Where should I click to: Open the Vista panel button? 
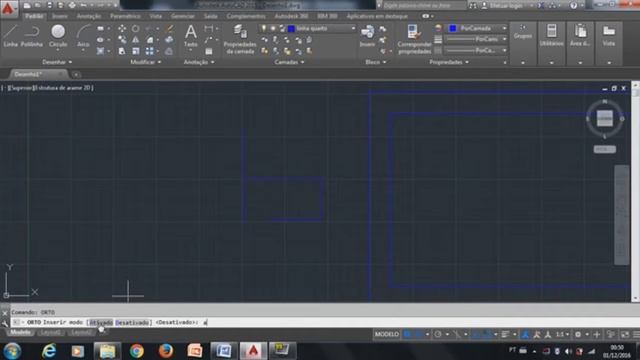tap(609, 43)
